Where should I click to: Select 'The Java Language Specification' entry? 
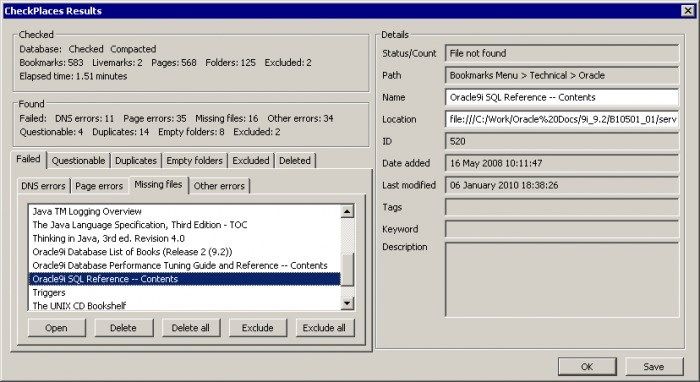[x=184, y=225]
